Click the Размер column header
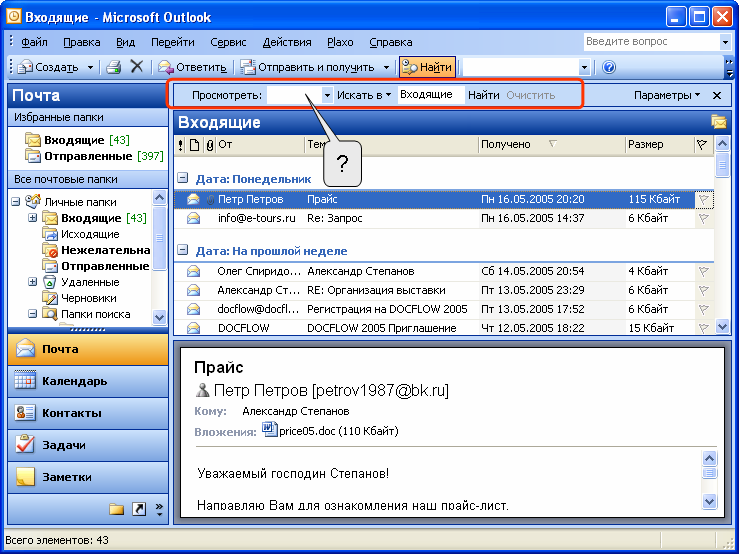Image resolution: width=739 pixels, height=554 pixels. point(659,145)
